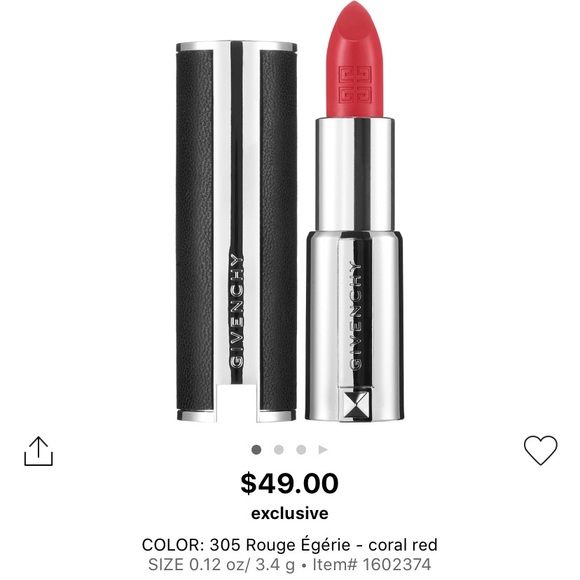
Task: Open the product video play arrow
Action: (x=323, y=450)
